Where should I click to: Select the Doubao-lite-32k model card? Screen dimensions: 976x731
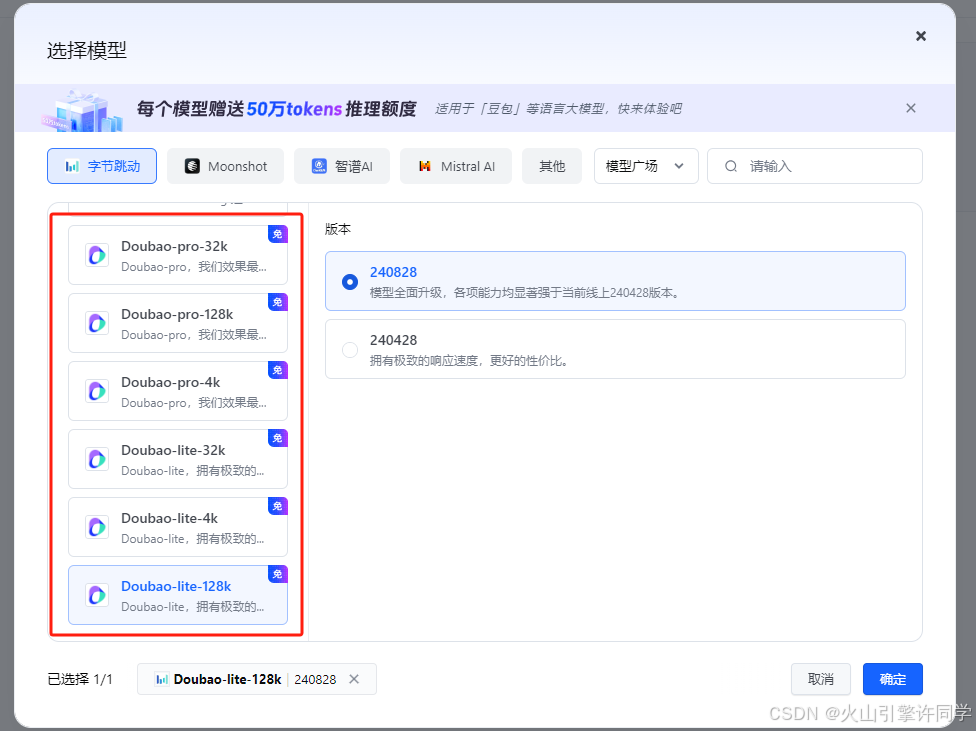point(178,459)
